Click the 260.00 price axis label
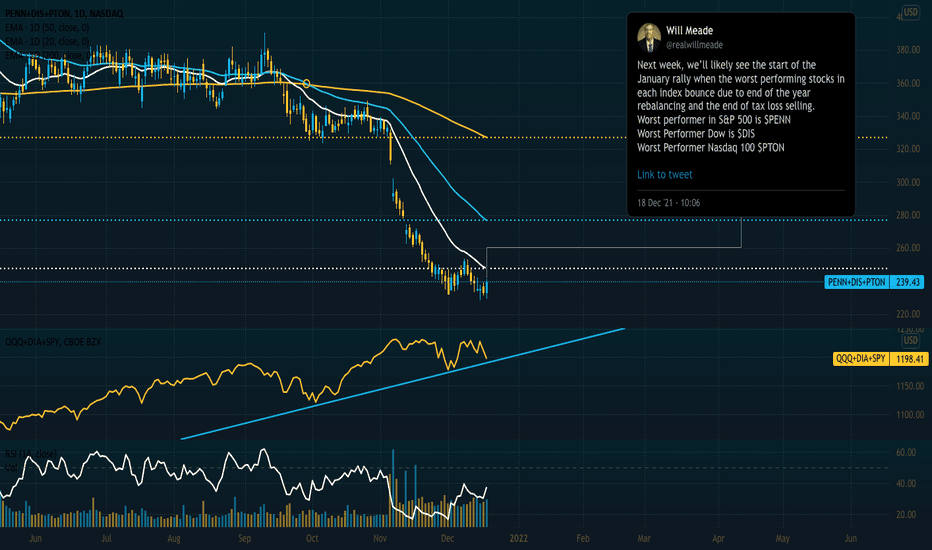932x550 pixels. tap(908, 248)
